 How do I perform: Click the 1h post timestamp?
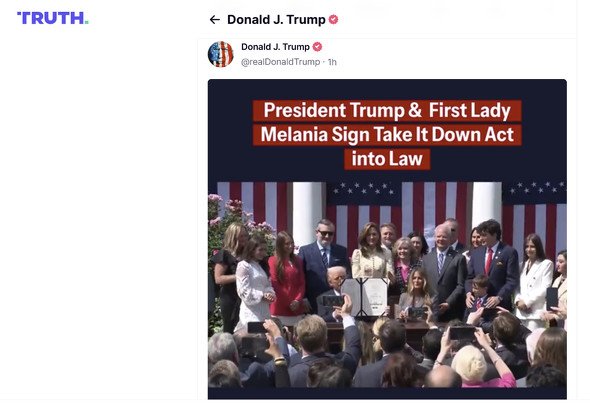[332, 62]
